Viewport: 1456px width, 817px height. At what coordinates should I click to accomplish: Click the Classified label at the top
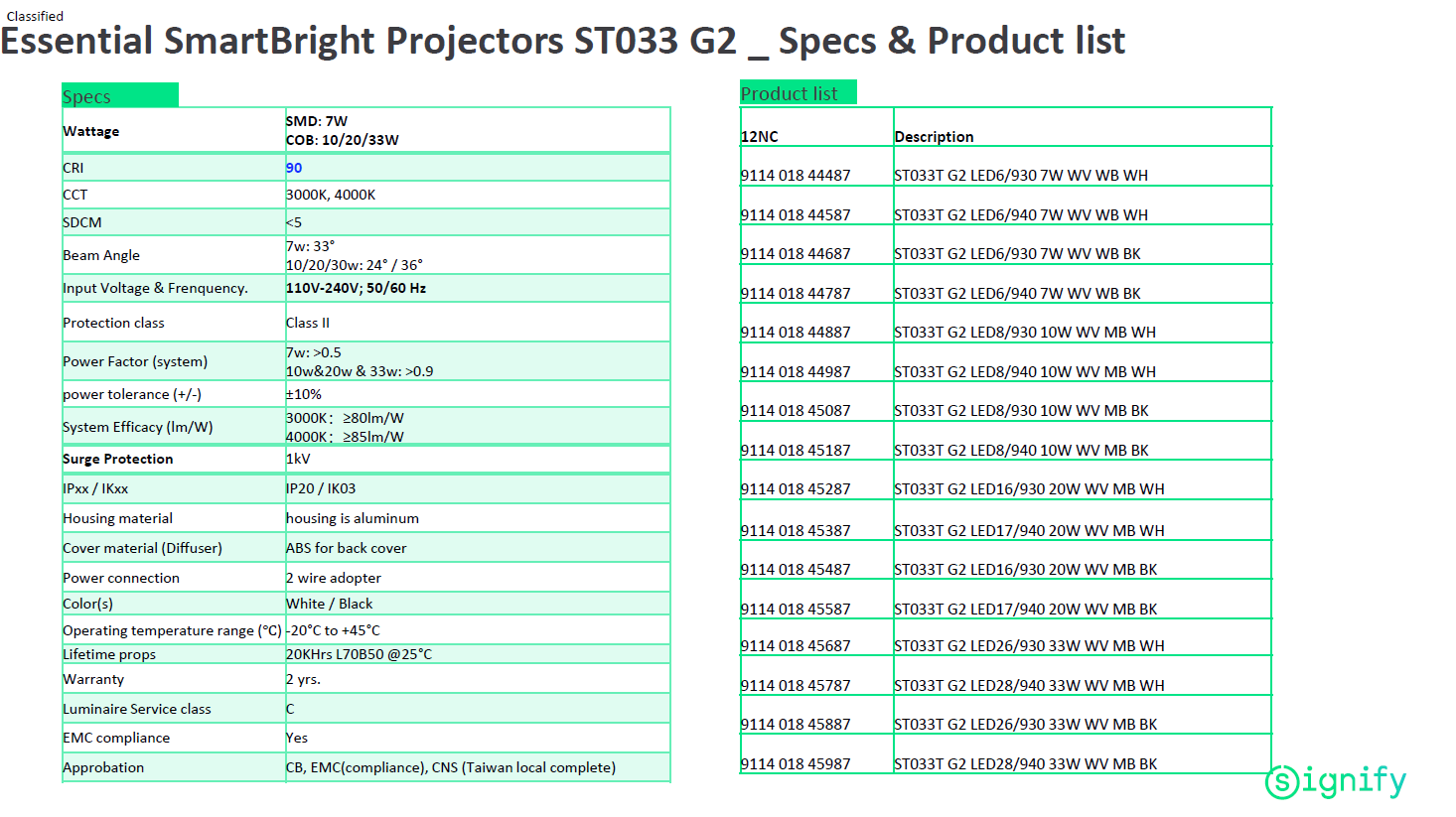point(35,16)
